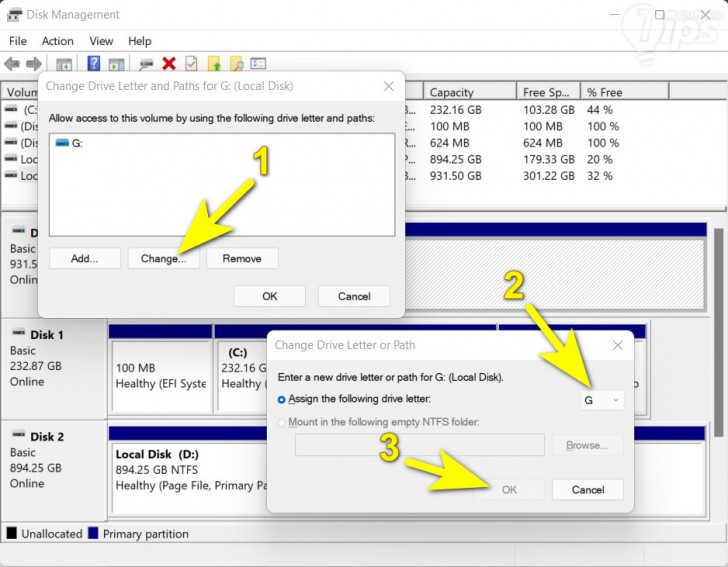Open the Help menu
This screenshot has height=567, width=728.
(x=140, y=41)
